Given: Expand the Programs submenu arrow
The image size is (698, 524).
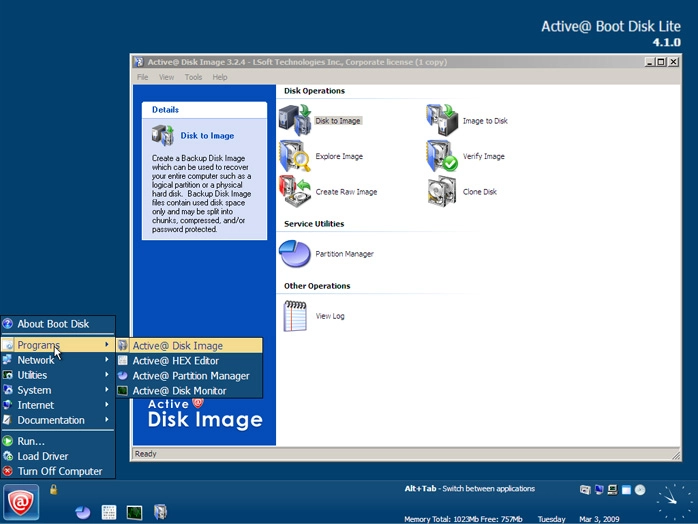Looking at the screenshot, I should click(x=107, y=345).
